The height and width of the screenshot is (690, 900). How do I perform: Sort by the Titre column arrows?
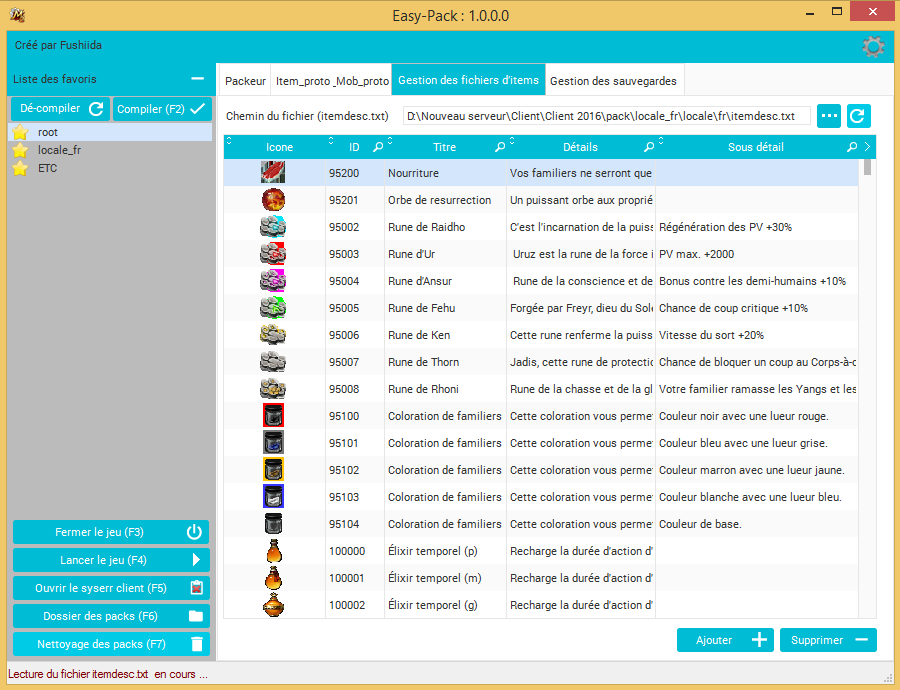pyautogui.click(x=390, y=140)
